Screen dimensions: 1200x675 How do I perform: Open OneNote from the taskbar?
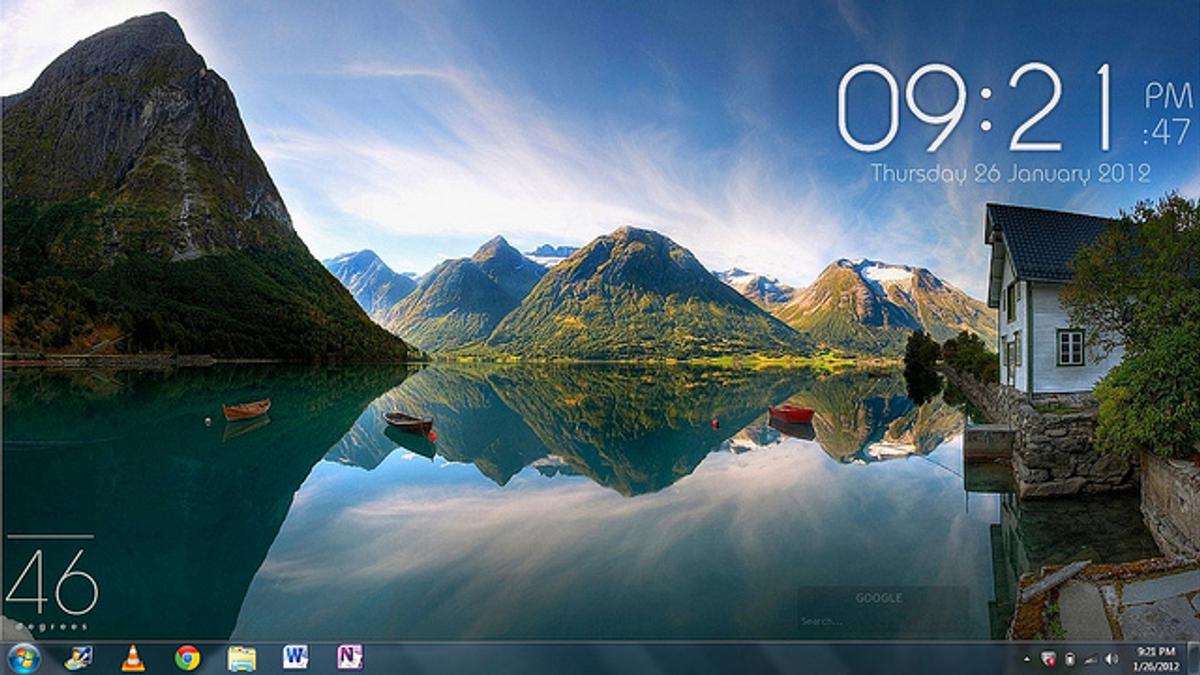tap(349, 657)
